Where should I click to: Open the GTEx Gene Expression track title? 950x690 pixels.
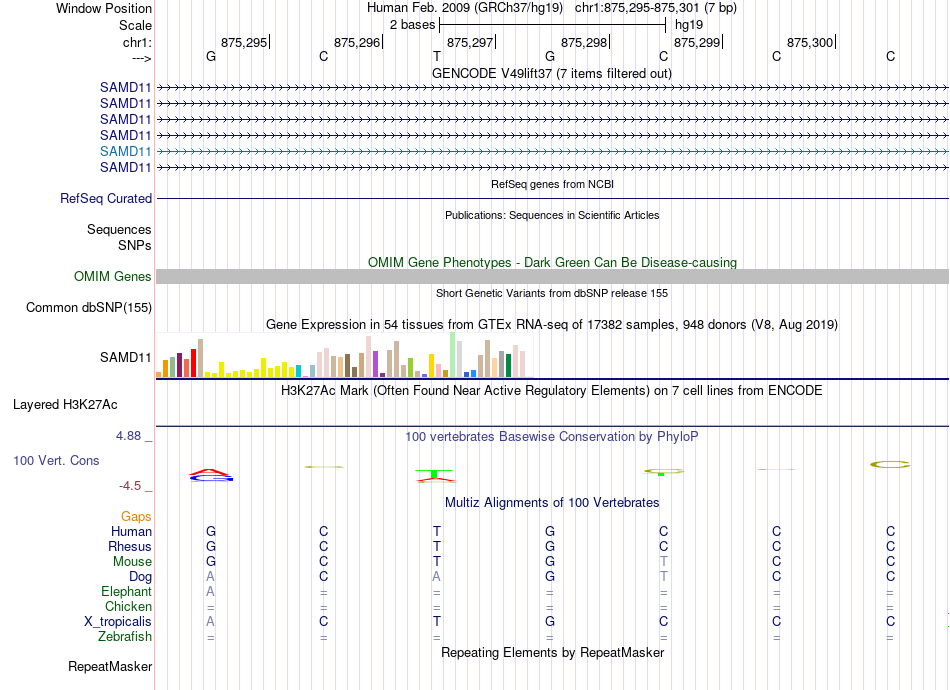[552, 325]
